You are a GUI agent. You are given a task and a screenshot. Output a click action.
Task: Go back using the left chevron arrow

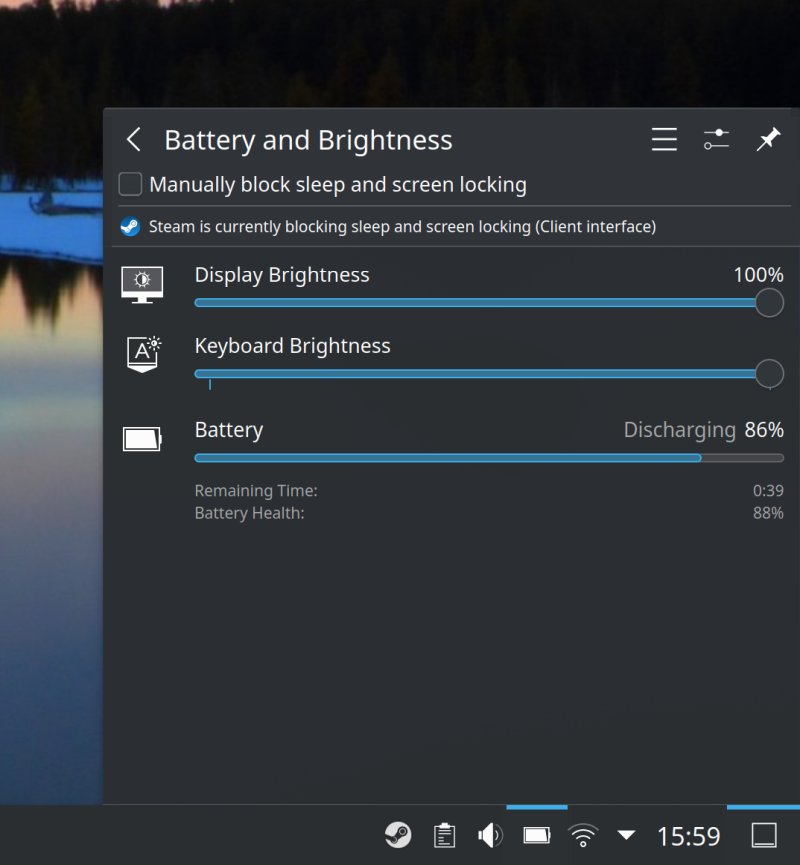click(134, 140)
